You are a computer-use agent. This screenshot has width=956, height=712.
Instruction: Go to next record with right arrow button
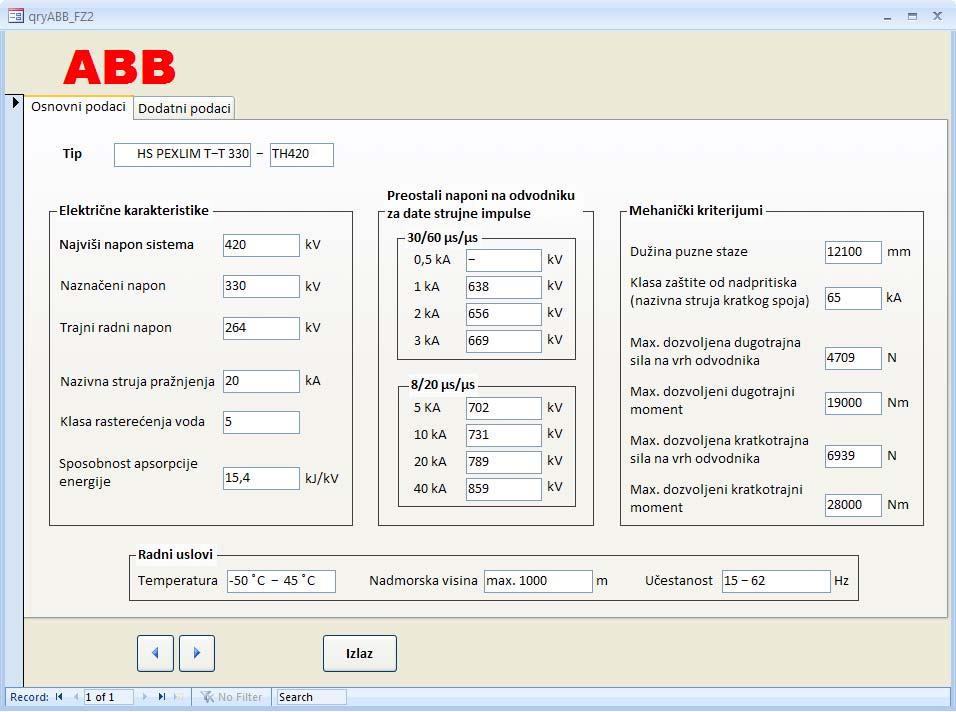pyautogui.click(x=197, y=653)
